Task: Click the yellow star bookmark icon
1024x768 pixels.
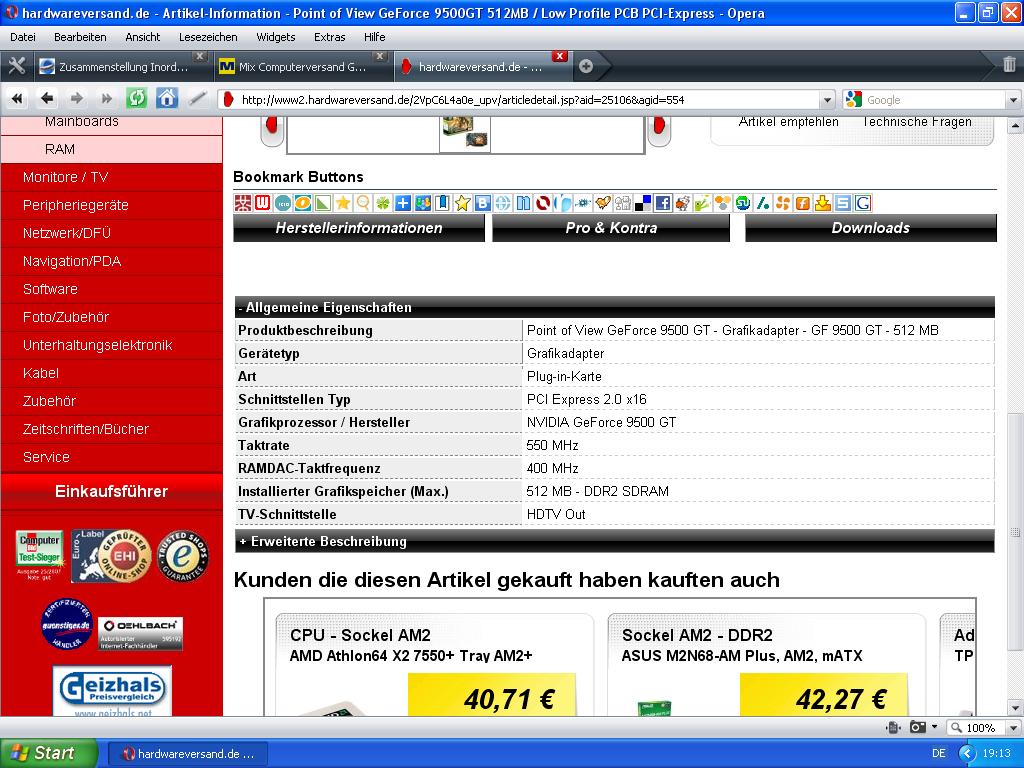Action: pos(343,203)
